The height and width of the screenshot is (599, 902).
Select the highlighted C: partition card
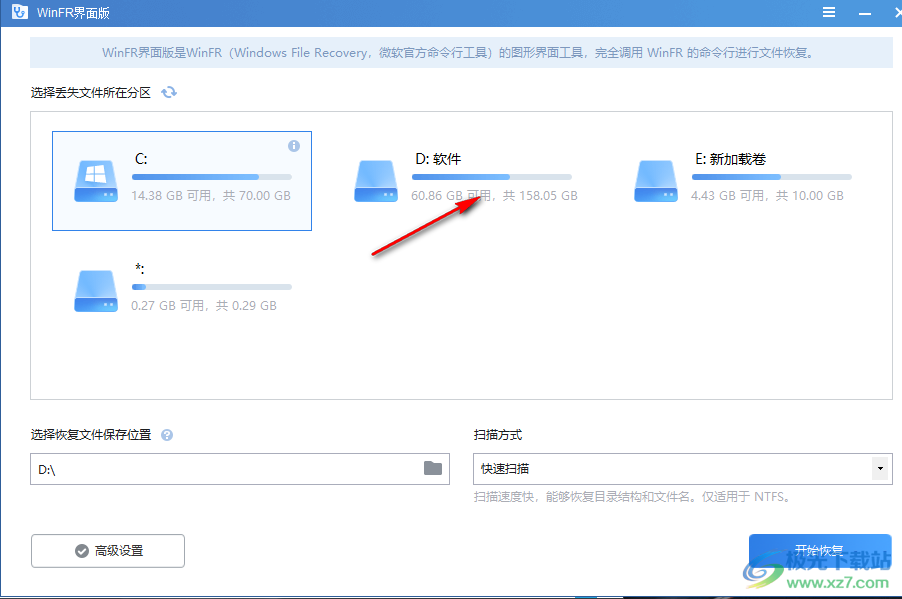coord(181,181)
